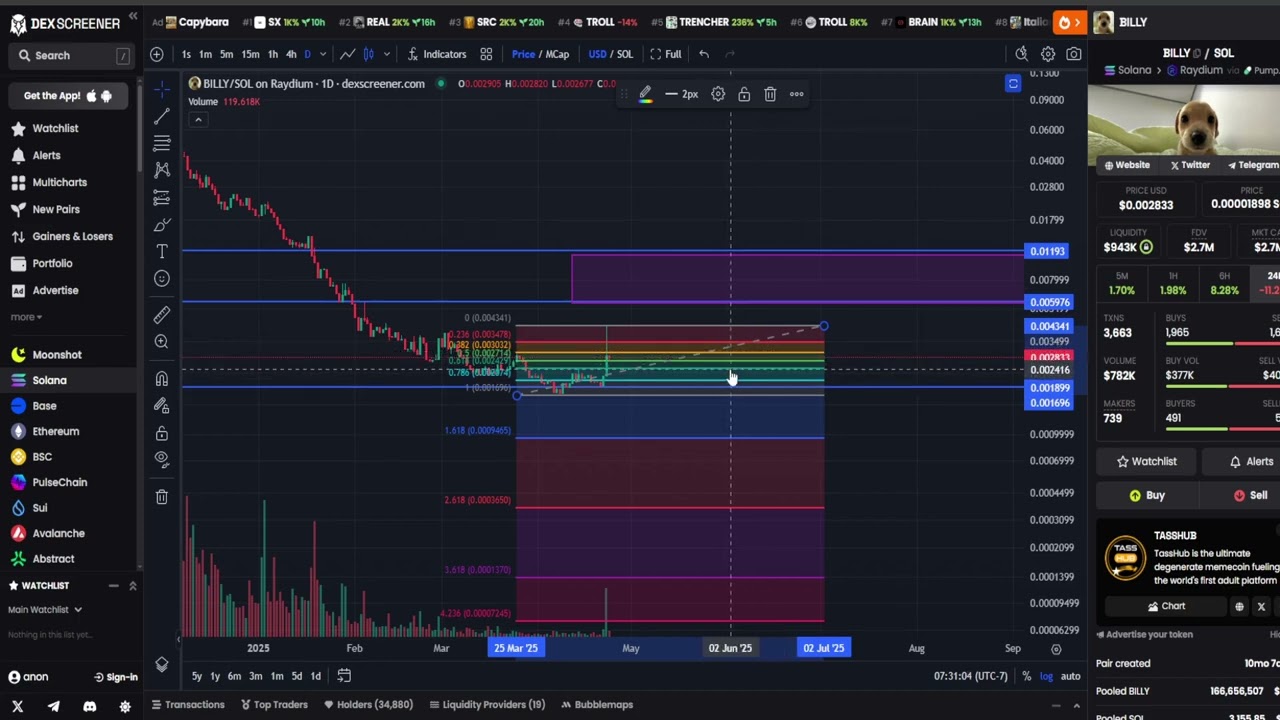Expand the Main Watchlist dropdown

click(45, 609)
